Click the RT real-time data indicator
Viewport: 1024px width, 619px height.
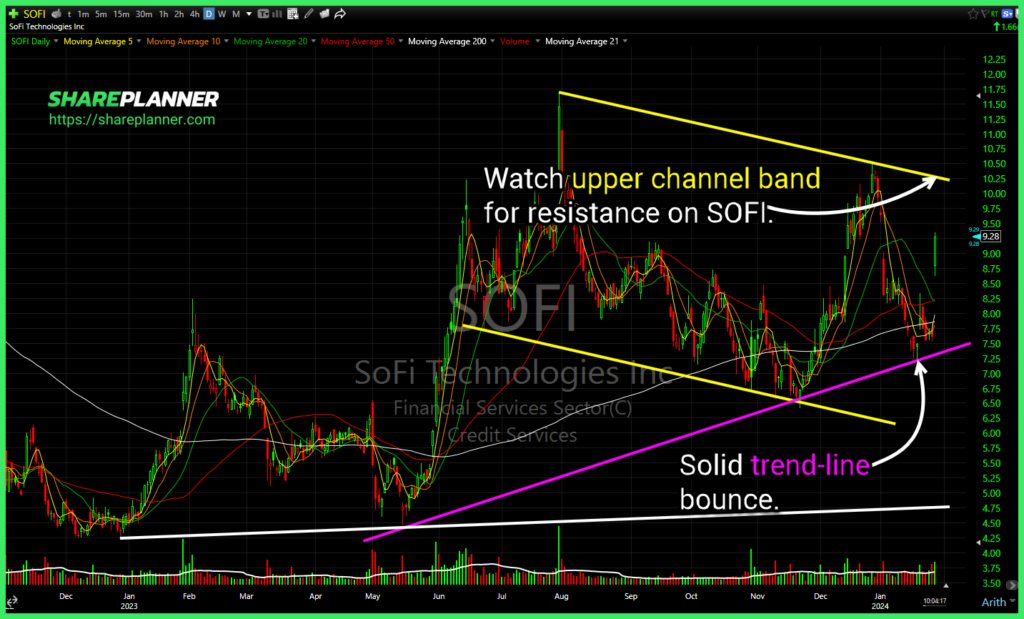pyautogui.click(x=994, y=13)
